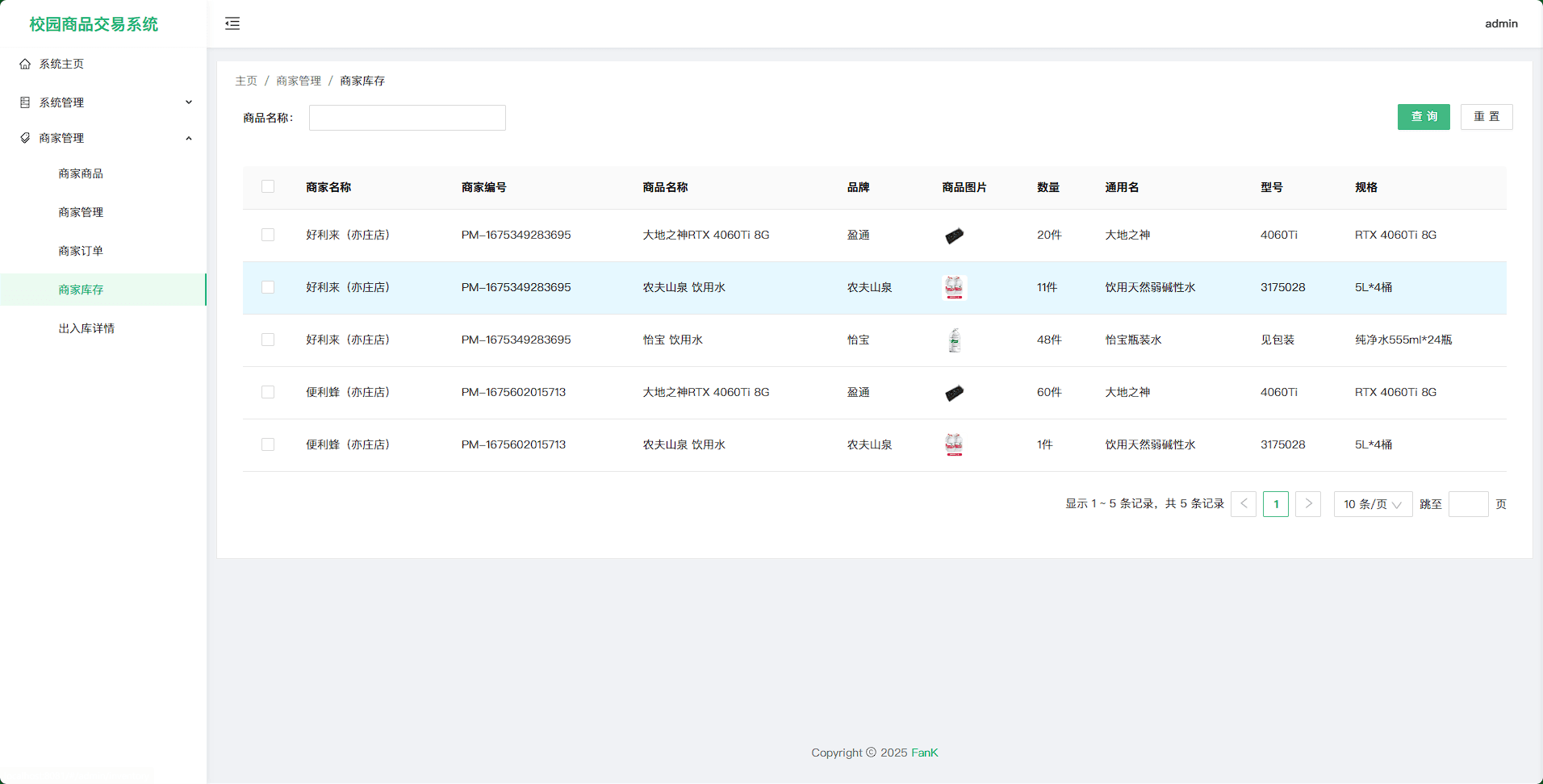
Task: Select the checkbox for 便利蜂 农夫山泉 row
Action: (268, 445)
